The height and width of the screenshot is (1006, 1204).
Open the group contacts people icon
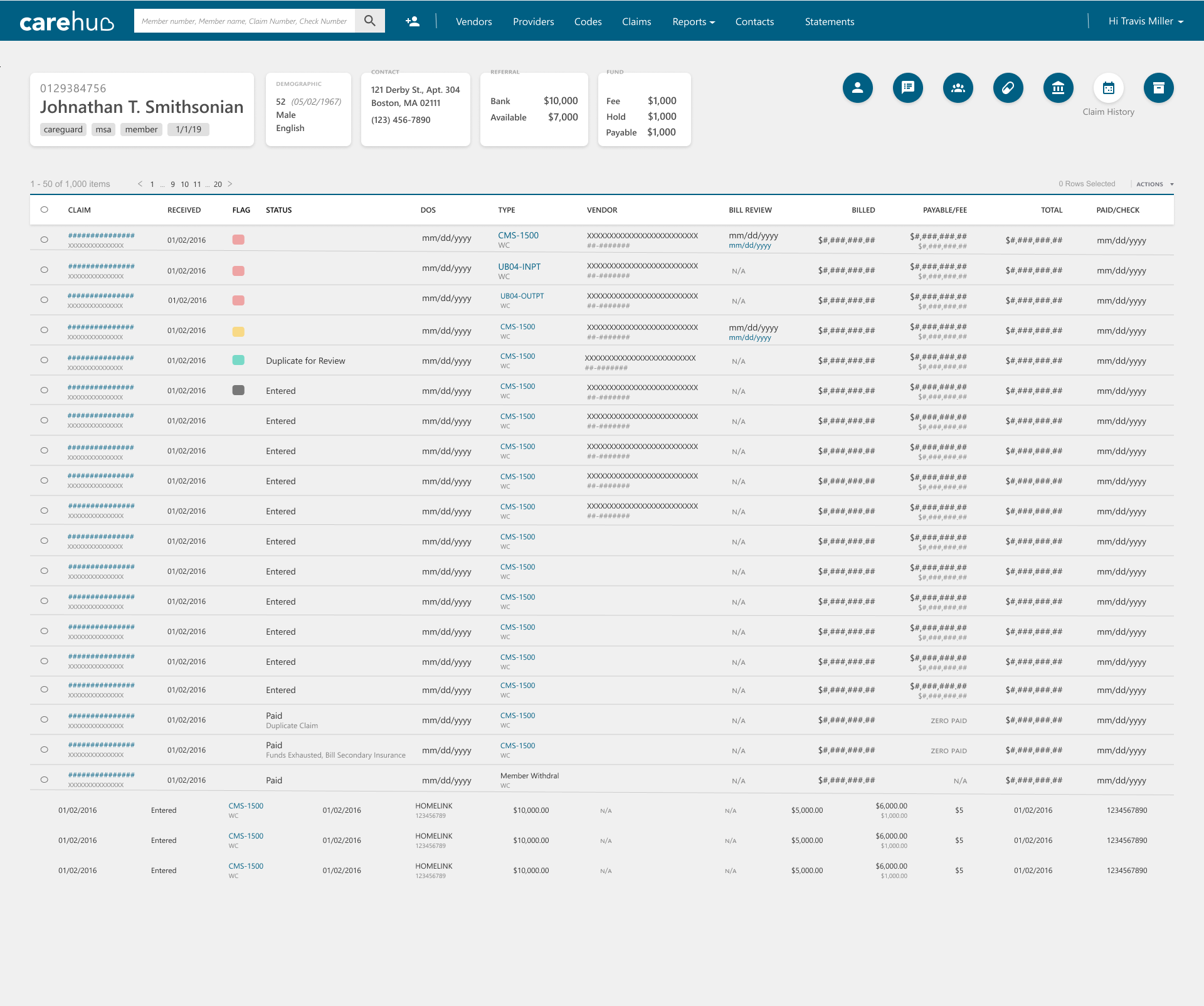[x=958, y=88]
